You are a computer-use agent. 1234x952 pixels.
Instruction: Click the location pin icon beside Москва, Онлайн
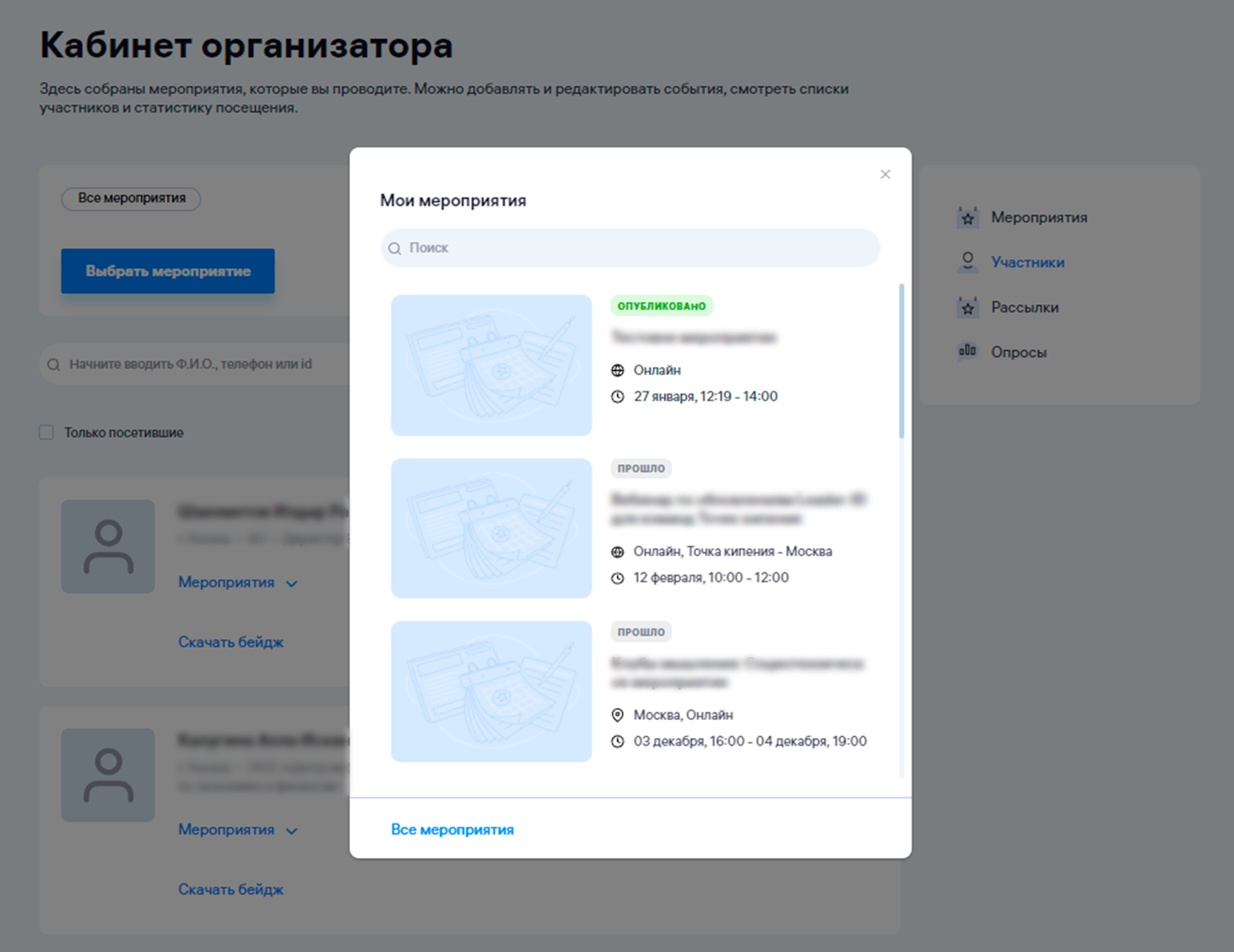coord(618,715)
